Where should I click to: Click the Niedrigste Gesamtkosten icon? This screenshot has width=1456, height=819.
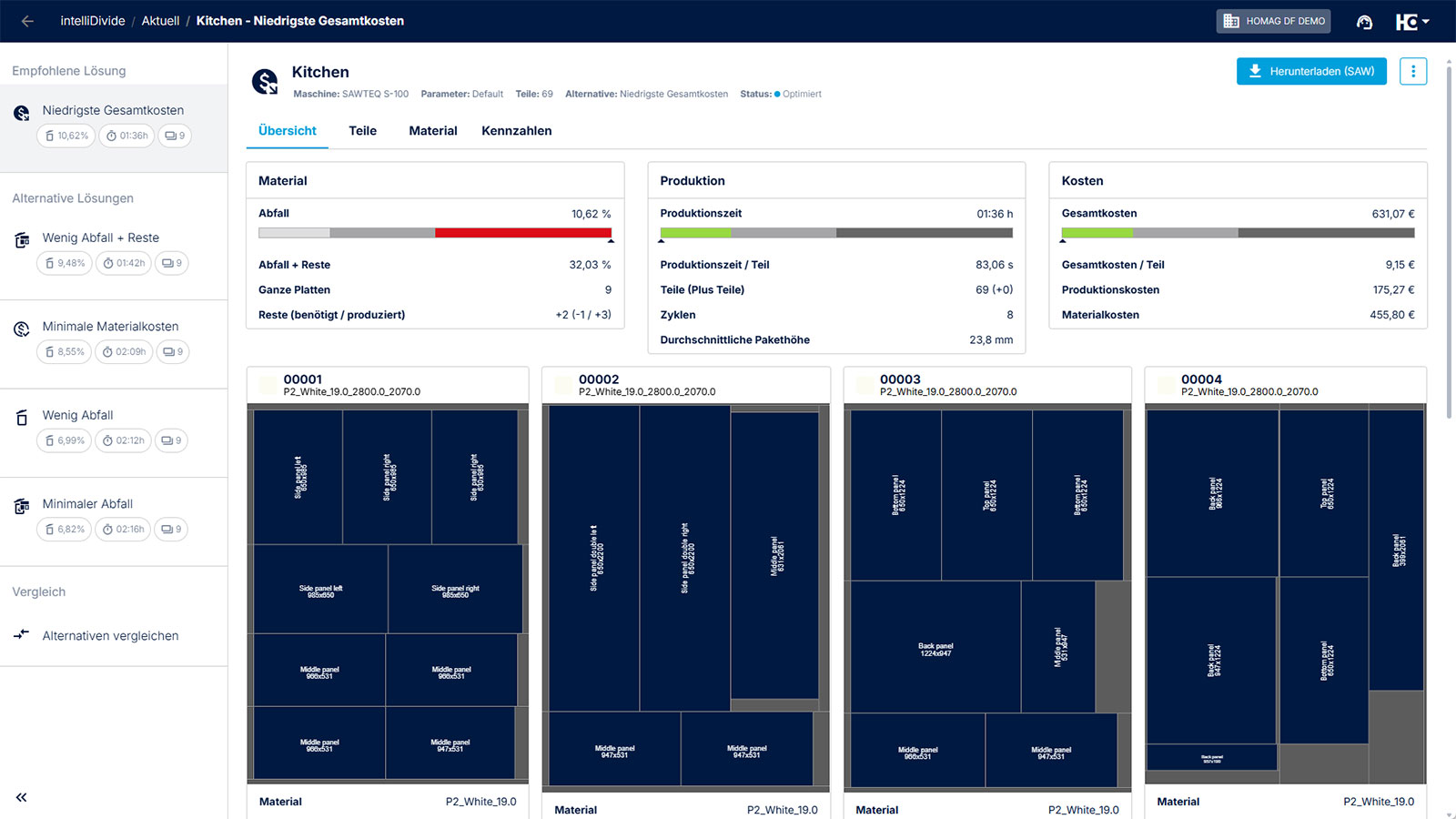22,113
